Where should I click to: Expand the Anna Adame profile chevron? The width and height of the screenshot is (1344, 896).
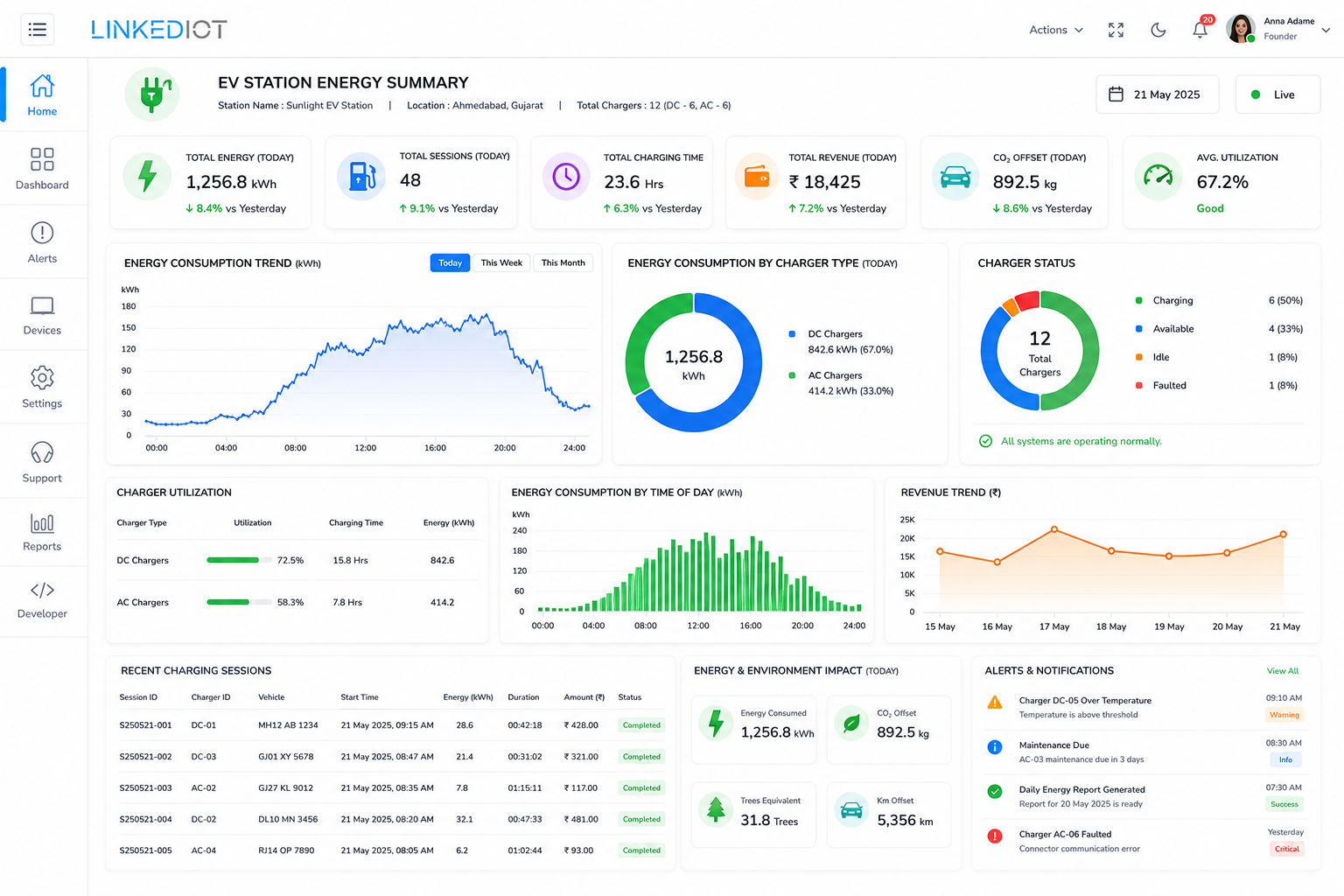tap(1326, 30)
